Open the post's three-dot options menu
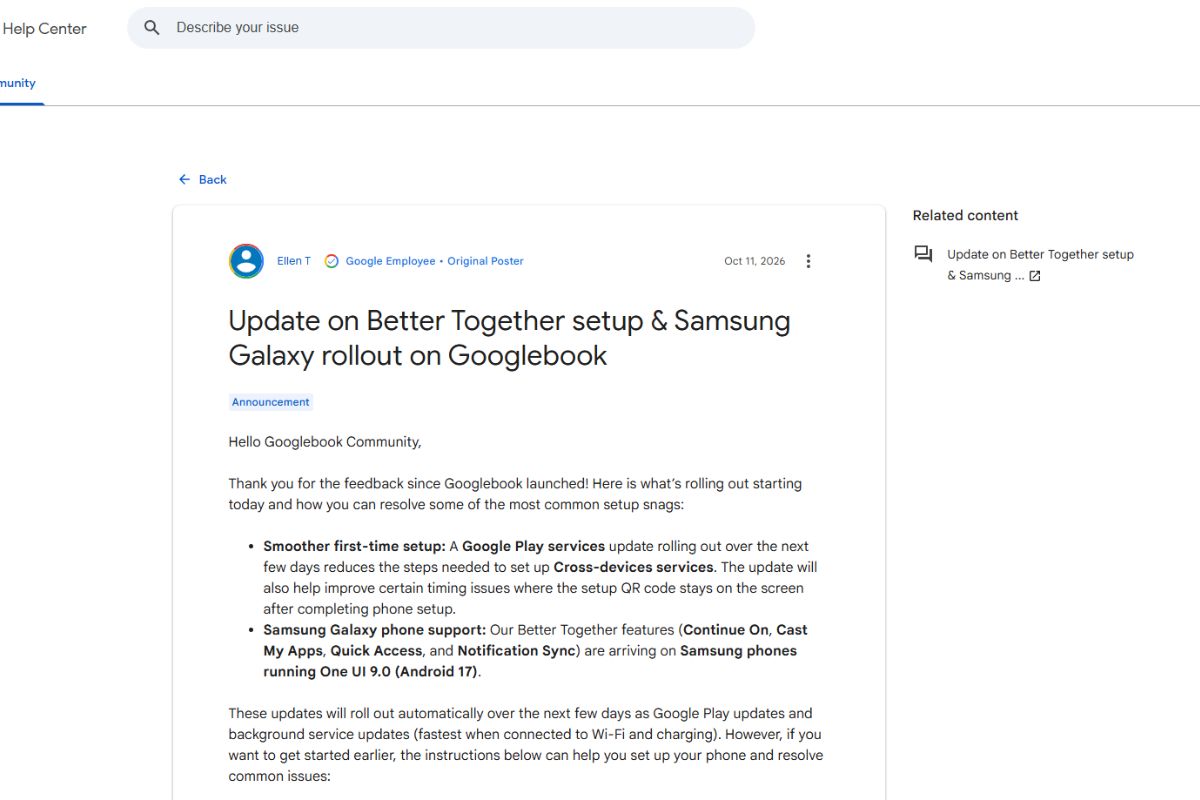Viewport: 1200px width, 800px height. tap(808, 261)
